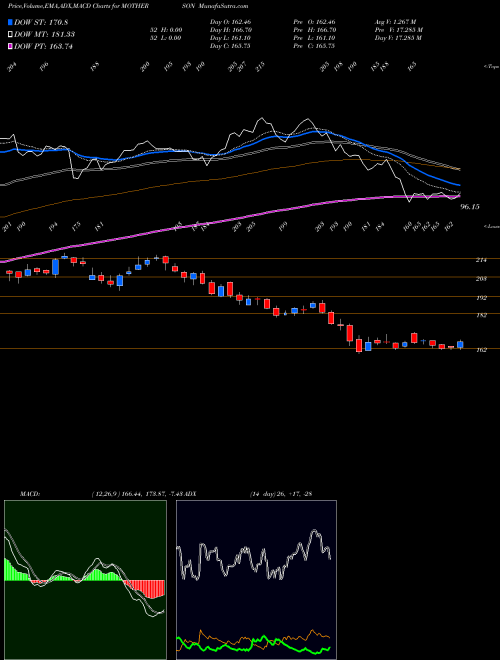Click the 'Avg V: 1.267 M' volume reading

coord(396,22)
